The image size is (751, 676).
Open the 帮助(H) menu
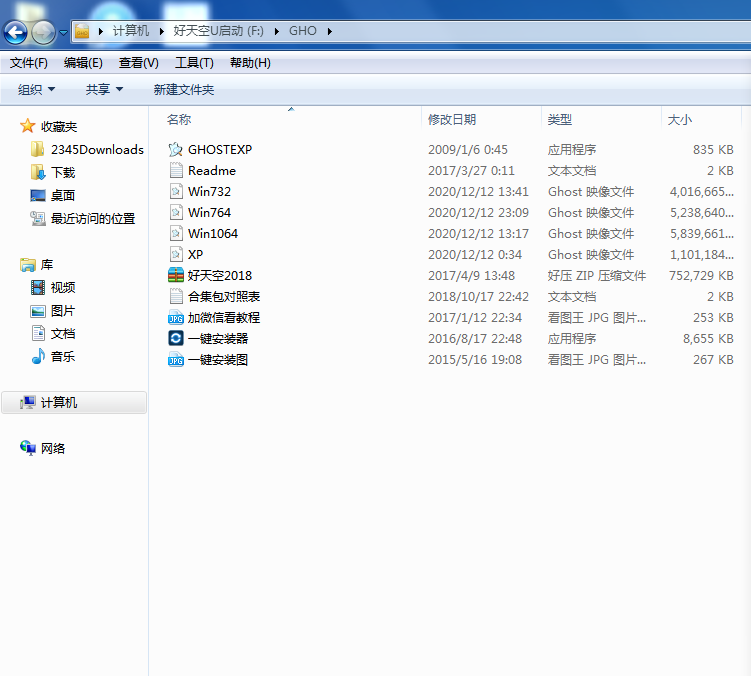(250, 63)
